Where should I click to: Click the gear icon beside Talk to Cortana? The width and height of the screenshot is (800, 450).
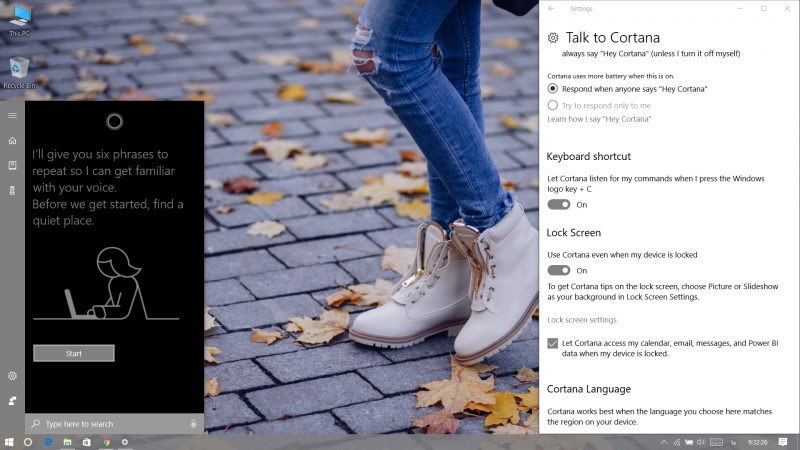pos(553,38)
